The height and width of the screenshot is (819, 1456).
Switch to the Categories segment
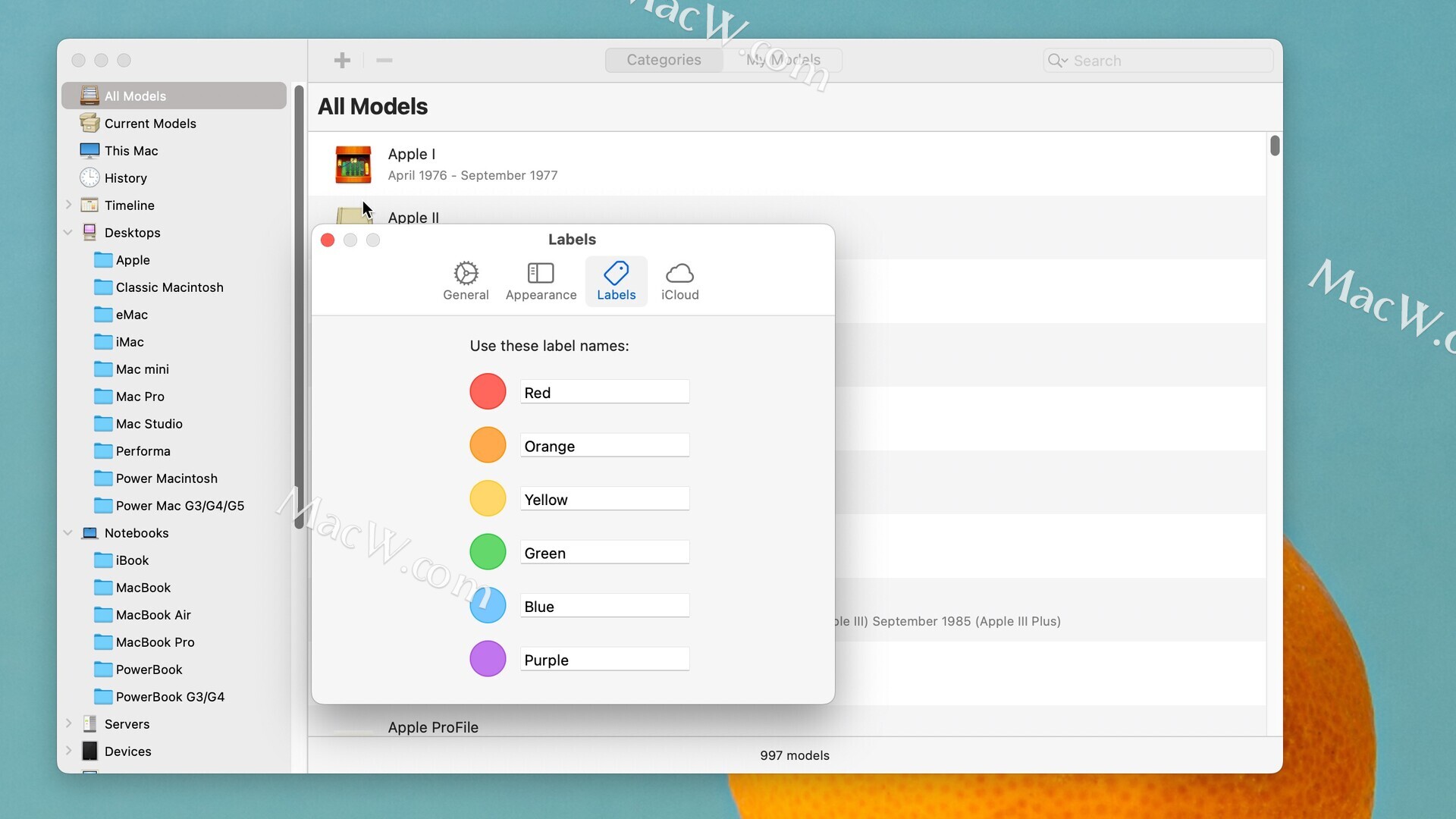pos(664,60)
